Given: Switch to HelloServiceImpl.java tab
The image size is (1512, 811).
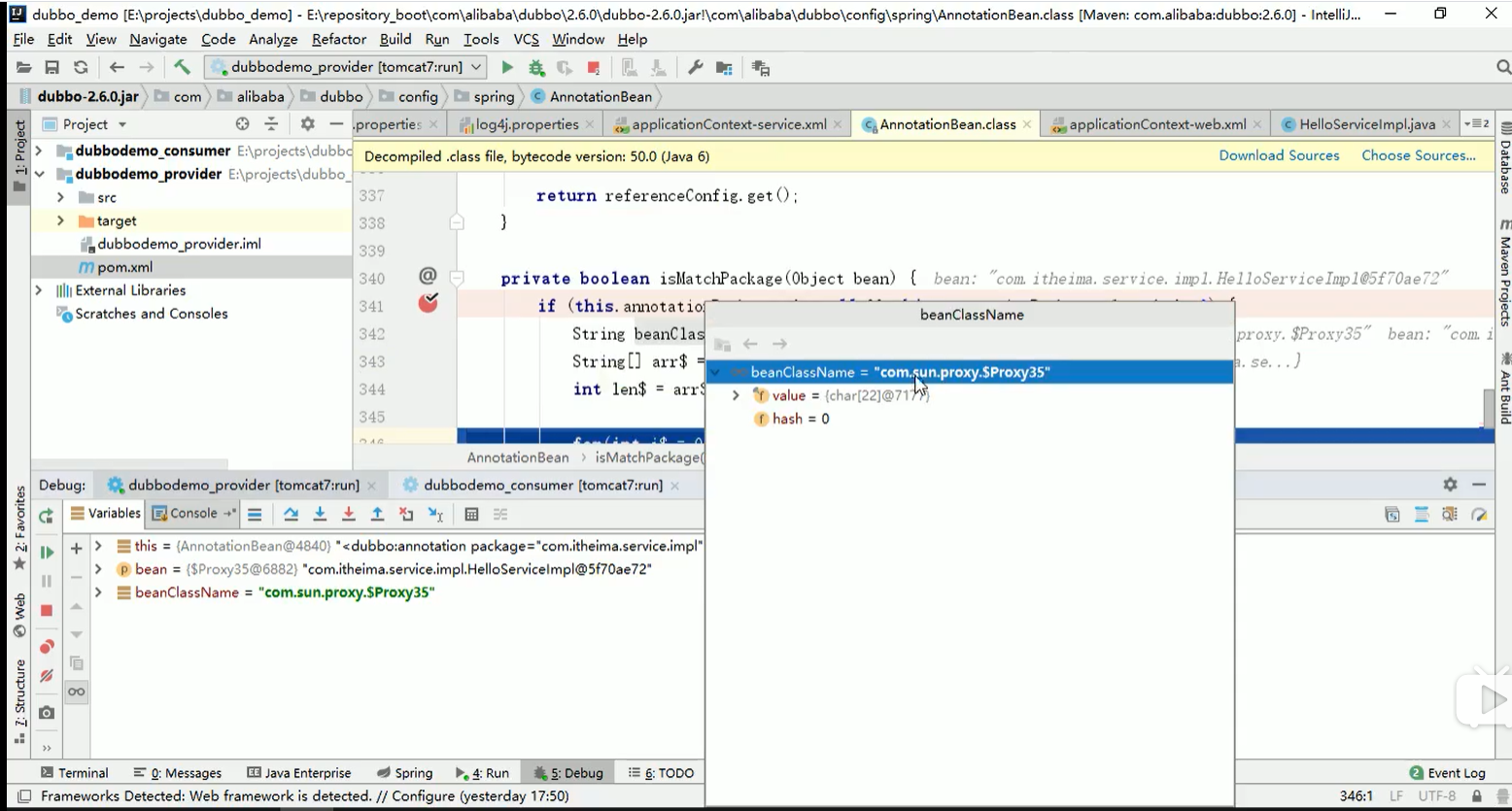Looking at the screenshot, I should click(1366, 124).
